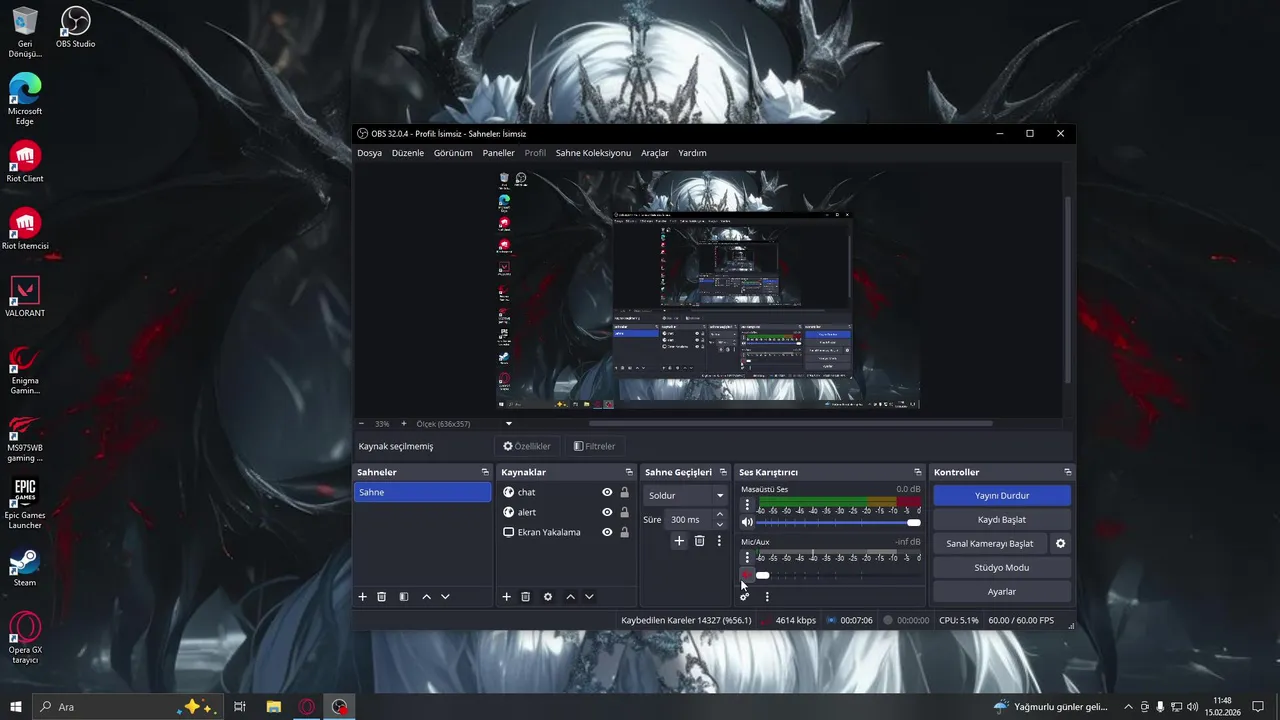The width and height of the screenshot is (1280, 720).
Task: Open OBS settings with the Ayarlar button
Action: tap(1001, 592)
